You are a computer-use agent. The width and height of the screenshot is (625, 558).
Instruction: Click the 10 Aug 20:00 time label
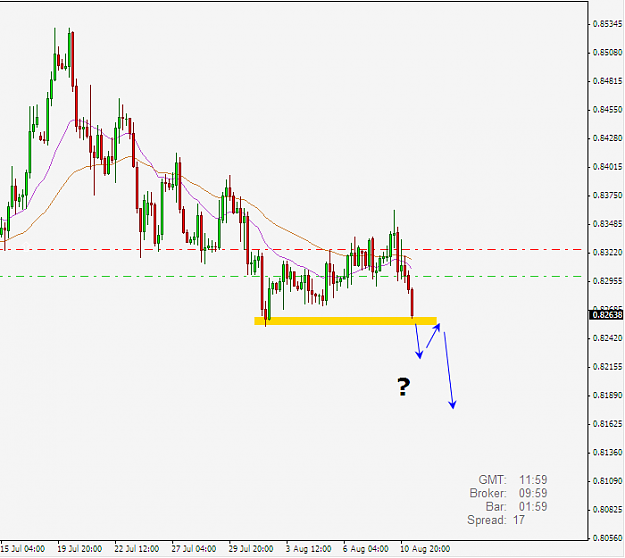(x=425, y=549)
